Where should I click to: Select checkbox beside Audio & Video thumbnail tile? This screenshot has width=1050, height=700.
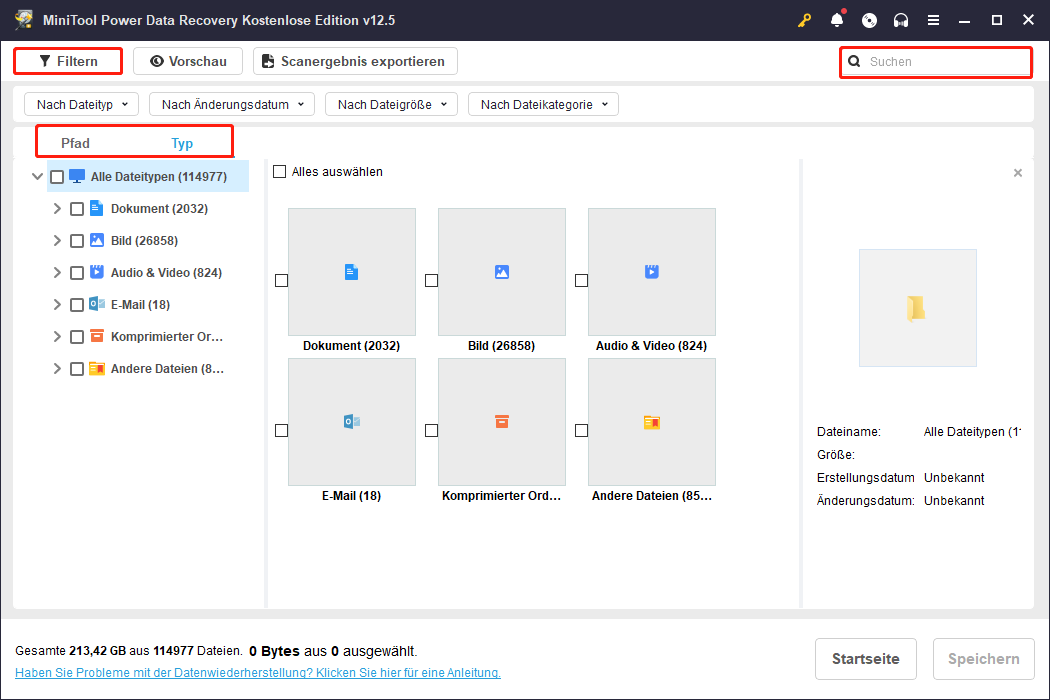click(581, 281)
